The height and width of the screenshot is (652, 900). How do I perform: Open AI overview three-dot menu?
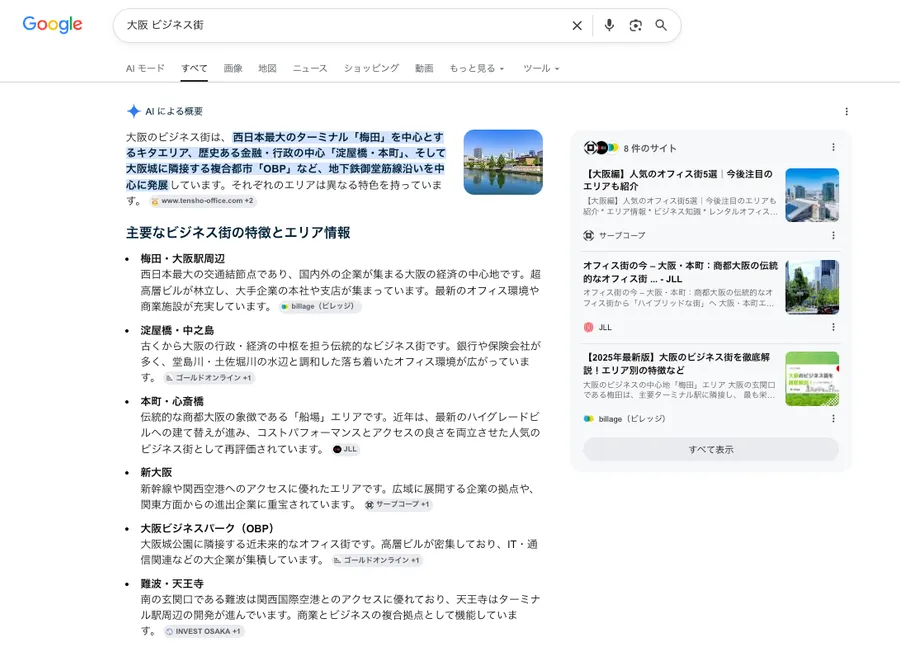point(846,111)
